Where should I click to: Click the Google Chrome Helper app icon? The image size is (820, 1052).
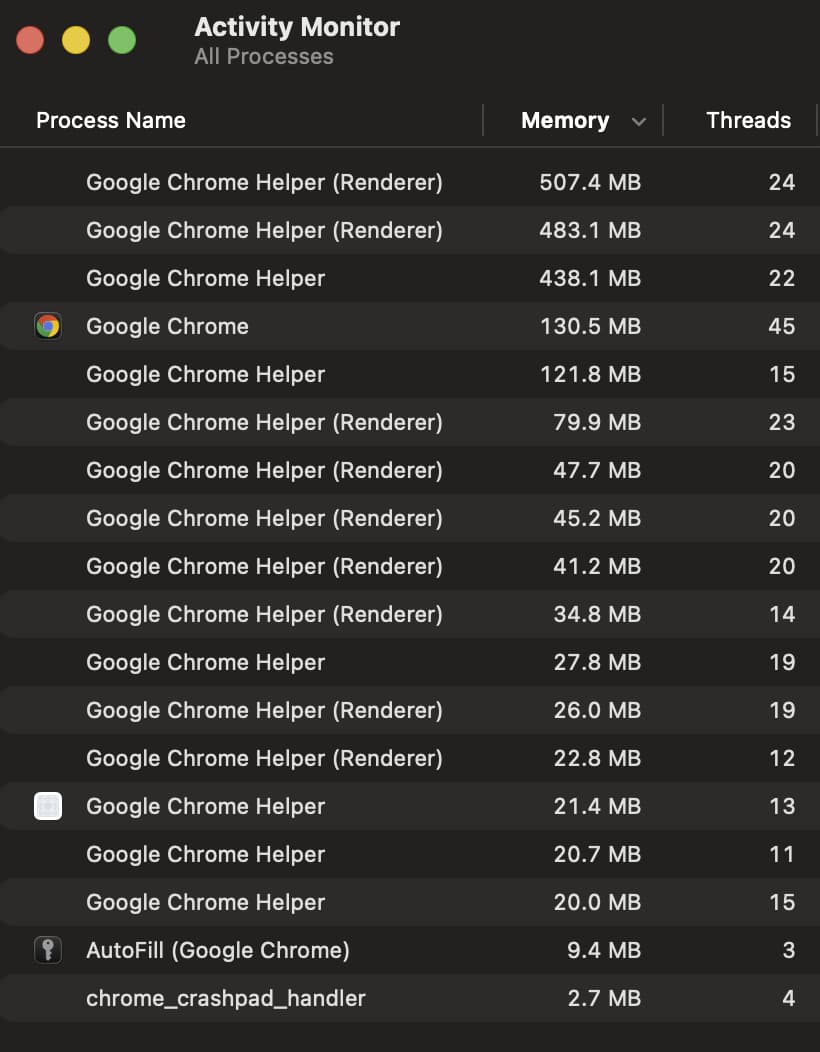pos(48,806)
